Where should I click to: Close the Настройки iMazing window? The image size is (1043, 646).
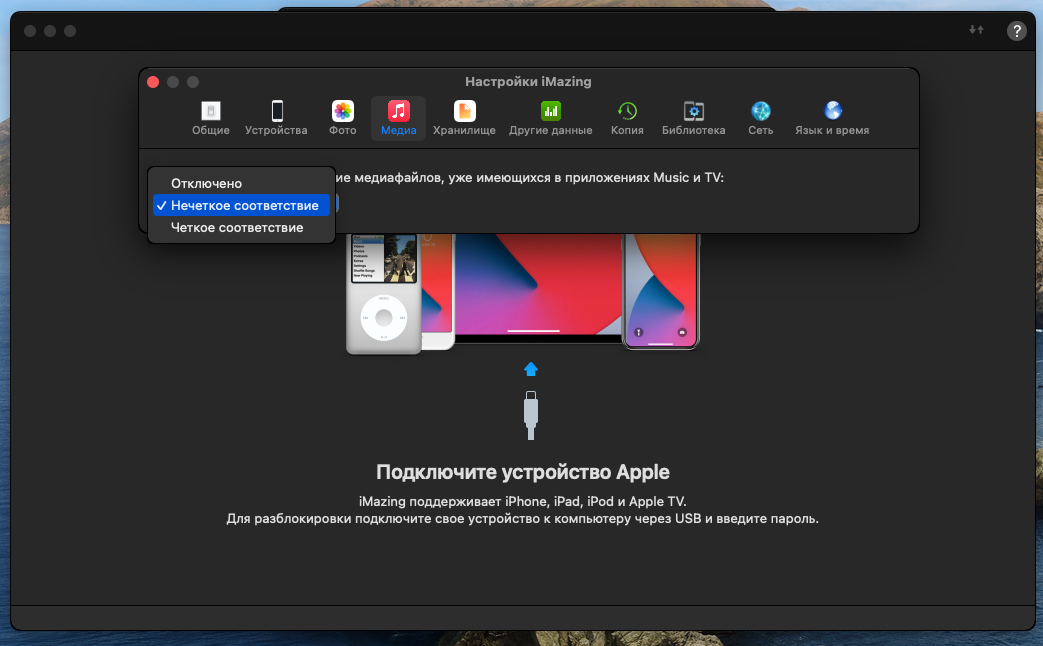click(153, 82)
